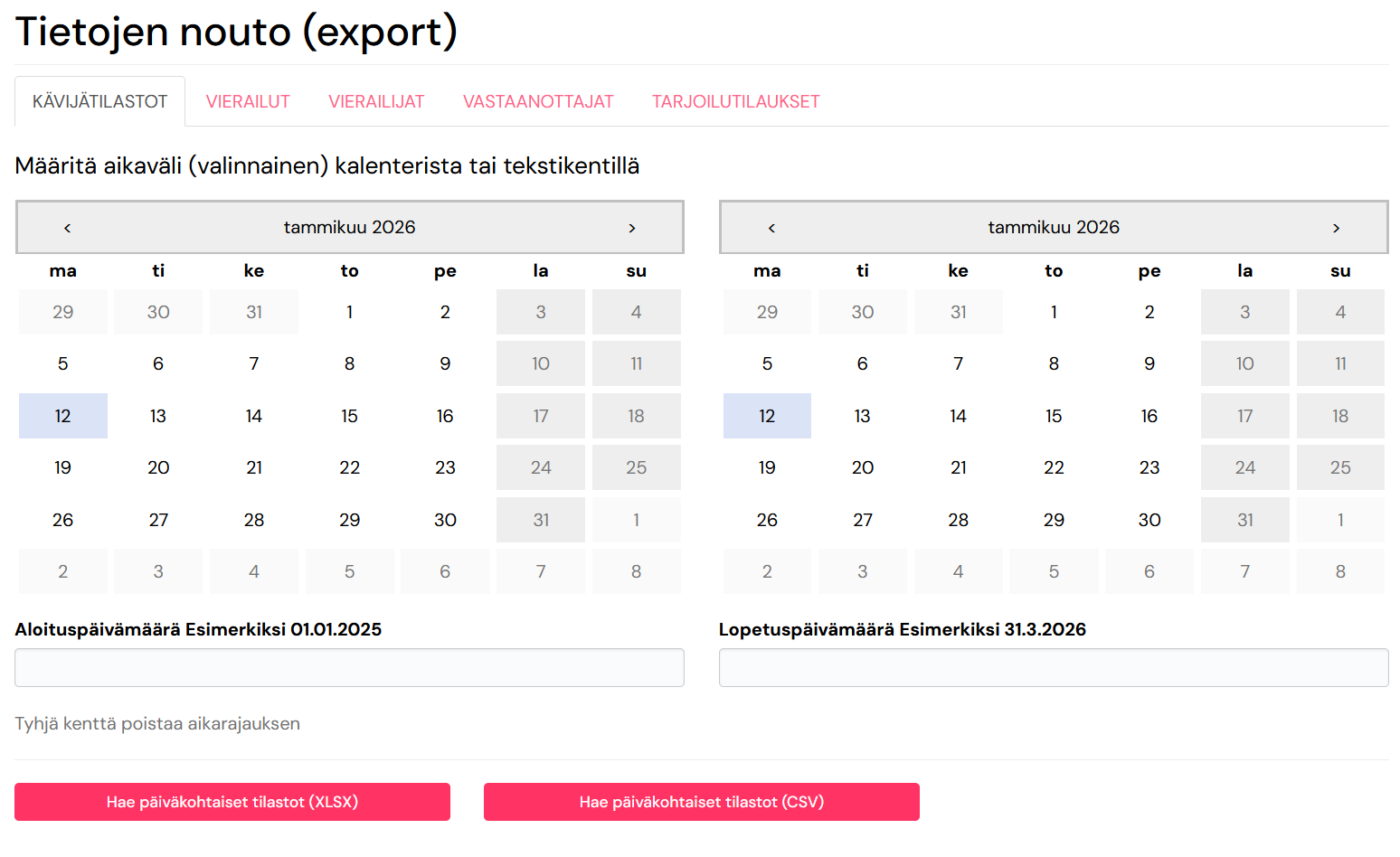Go to previous month in end calendar
Image resolution: width=1400 pixels, height=857 pixels.
(x=771, y=228)
